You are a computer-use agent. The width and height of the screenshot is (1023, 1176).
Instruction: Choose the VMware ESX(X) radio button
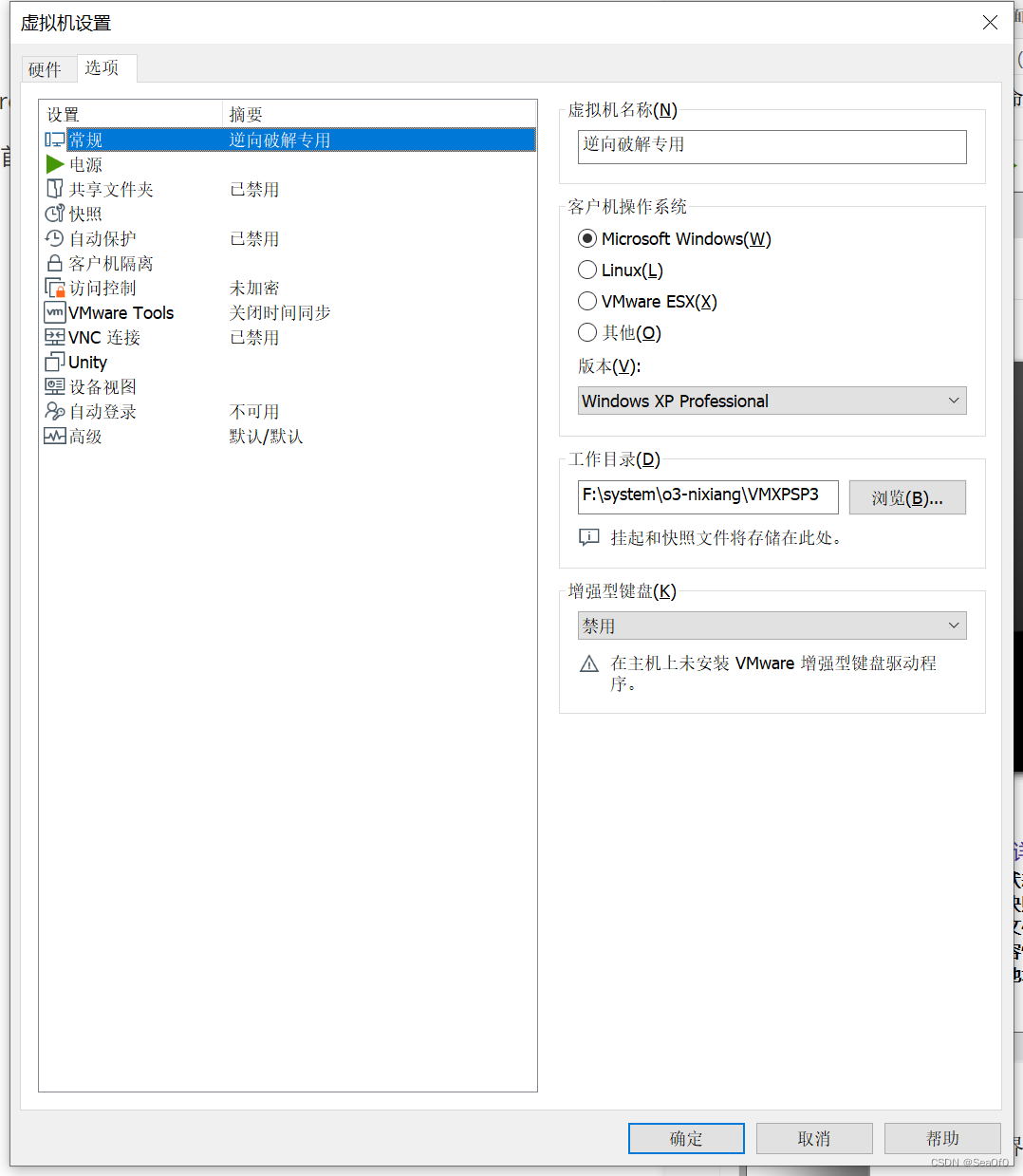587,301
